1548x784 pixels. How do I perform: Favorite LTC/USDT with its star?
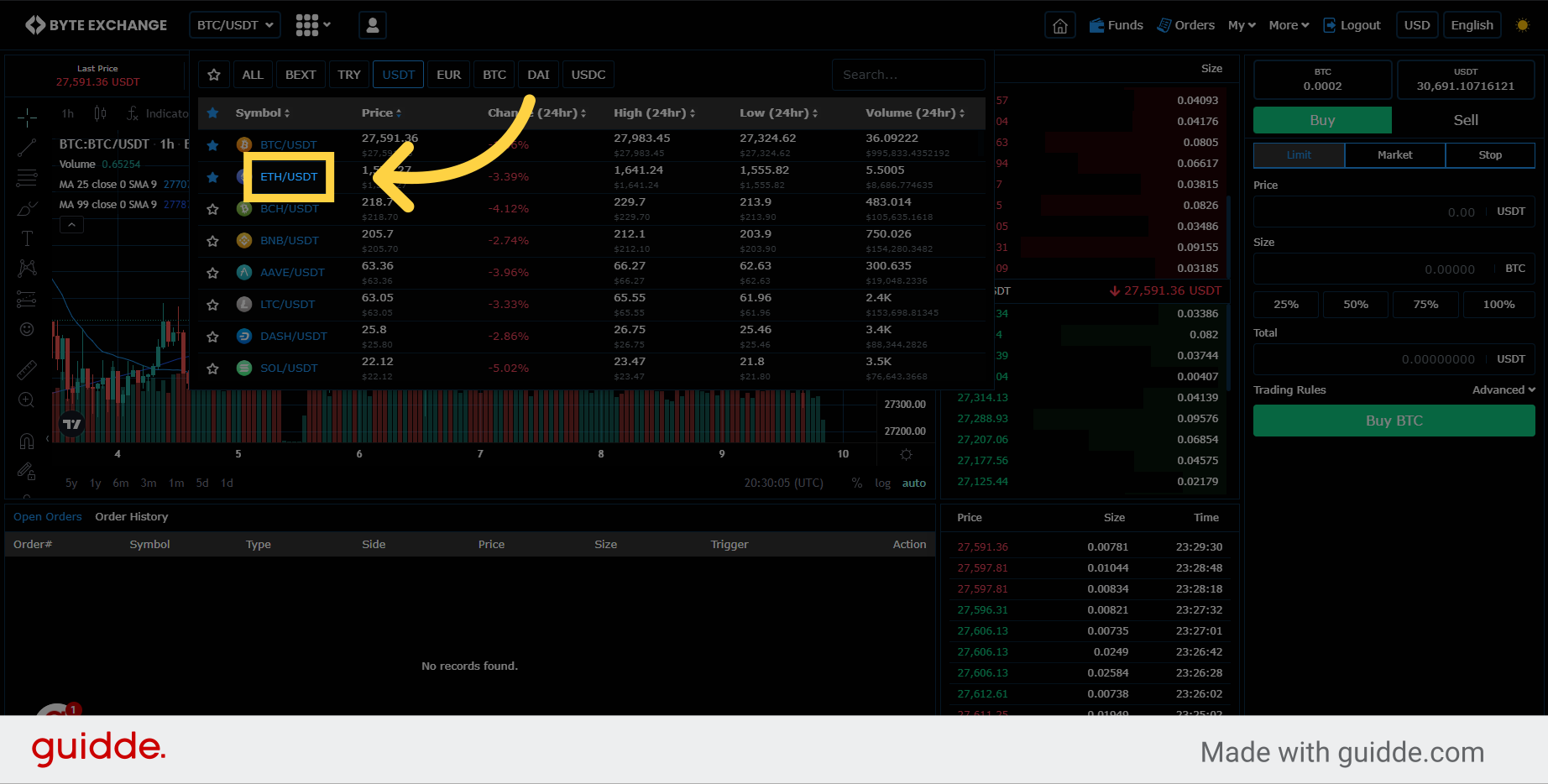[213, 305]
